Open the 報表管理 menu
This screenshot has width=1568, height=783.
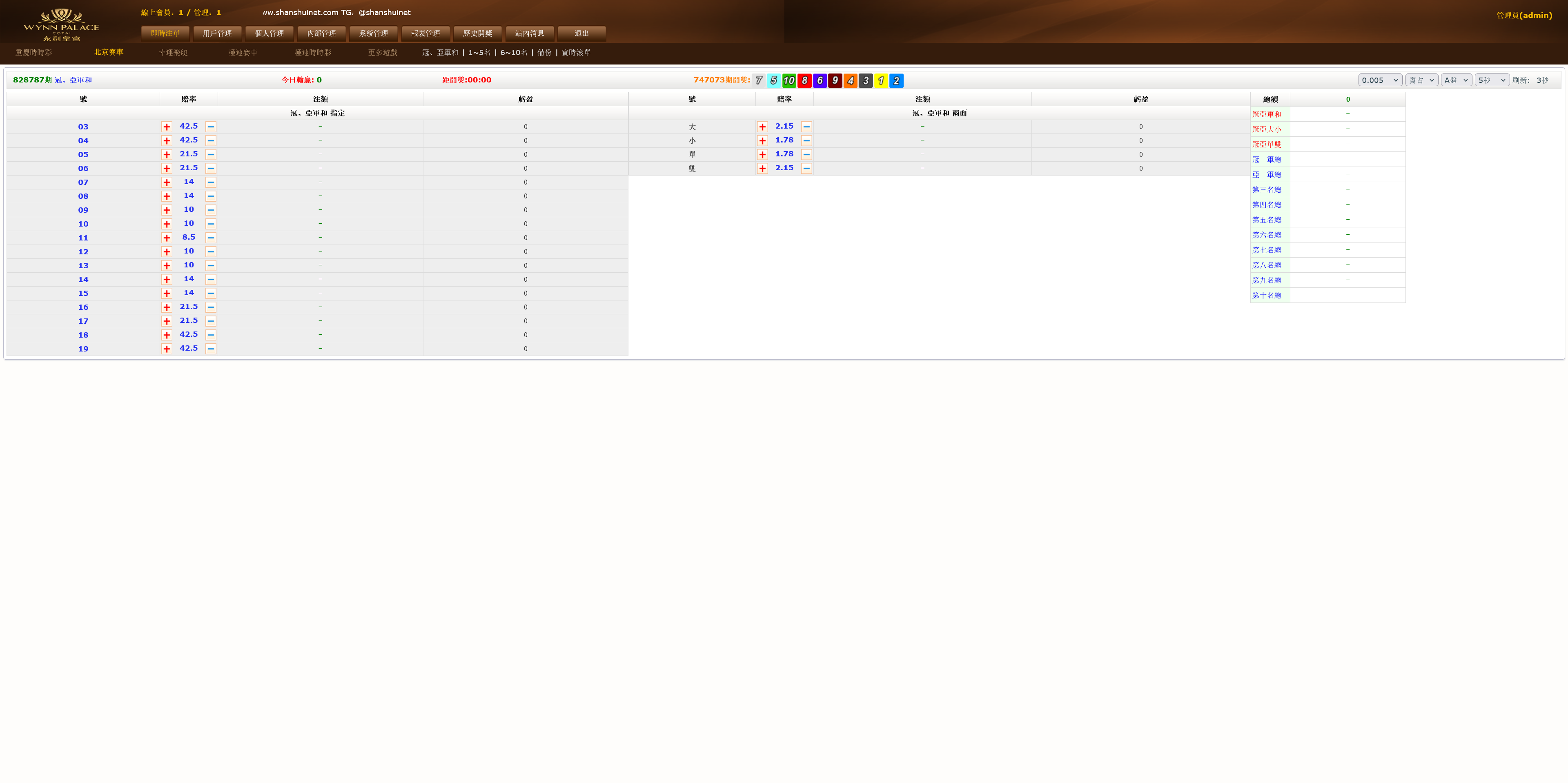click(x=425, y=33)
